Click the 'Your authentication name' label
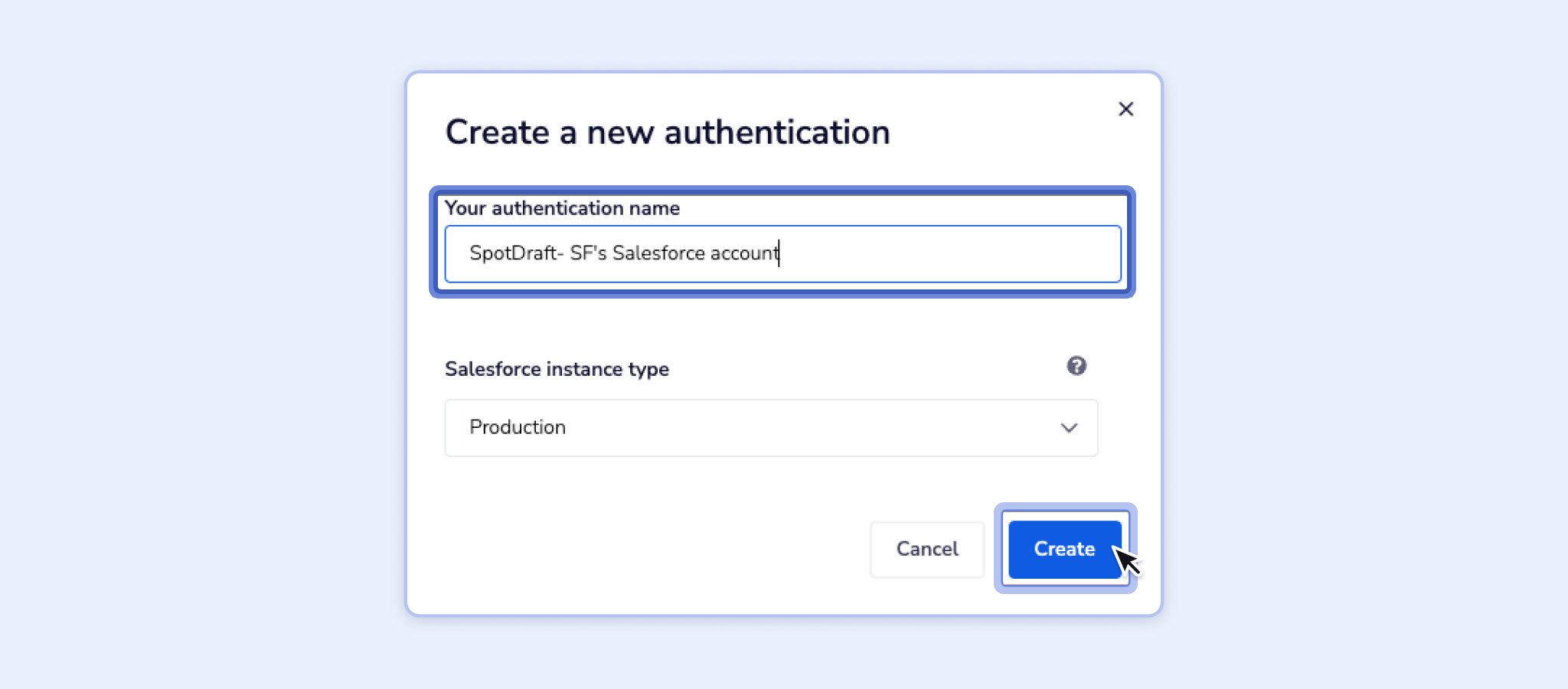Screen dimensions: 1568x689 [562, 208]
